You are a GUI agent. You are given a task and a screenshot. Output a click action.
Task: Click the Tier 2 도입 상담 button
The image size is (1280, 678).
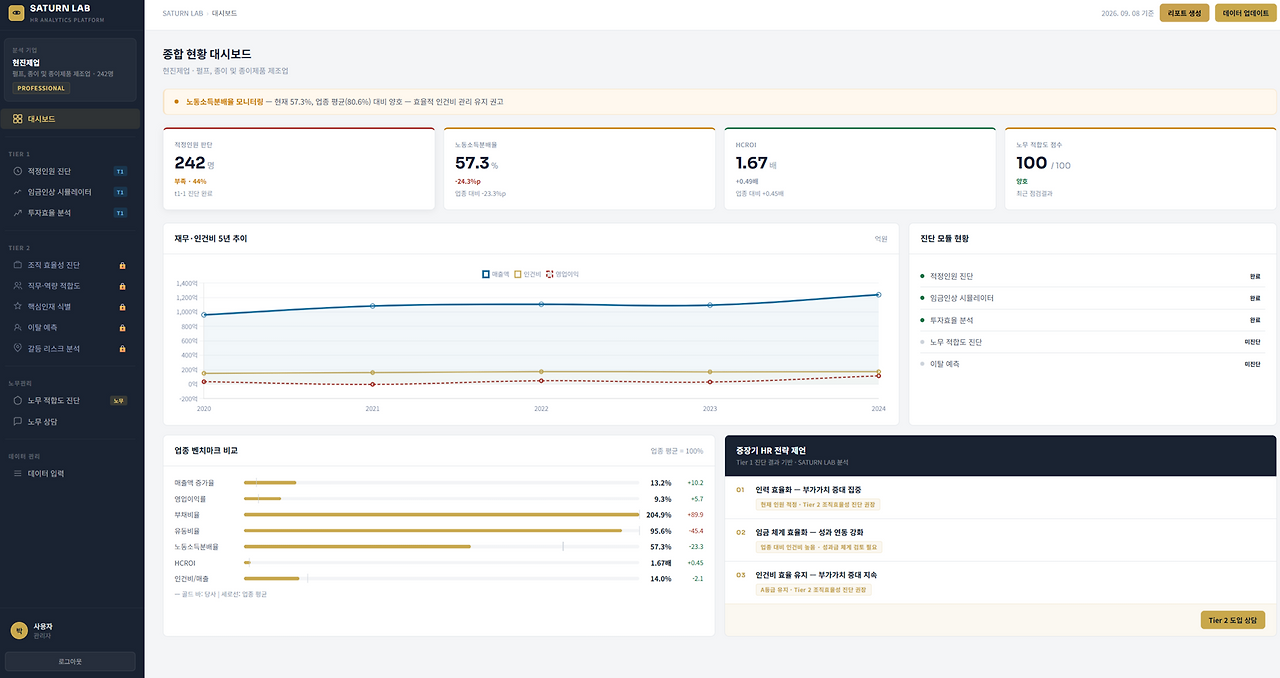pos(1233,620)
